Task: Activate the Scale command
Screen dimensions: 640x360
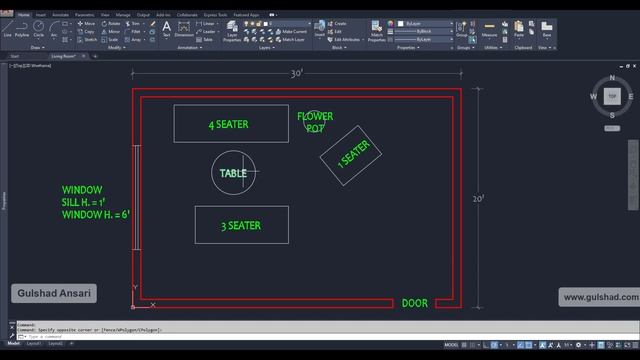Action: click(x=110, y=40)
